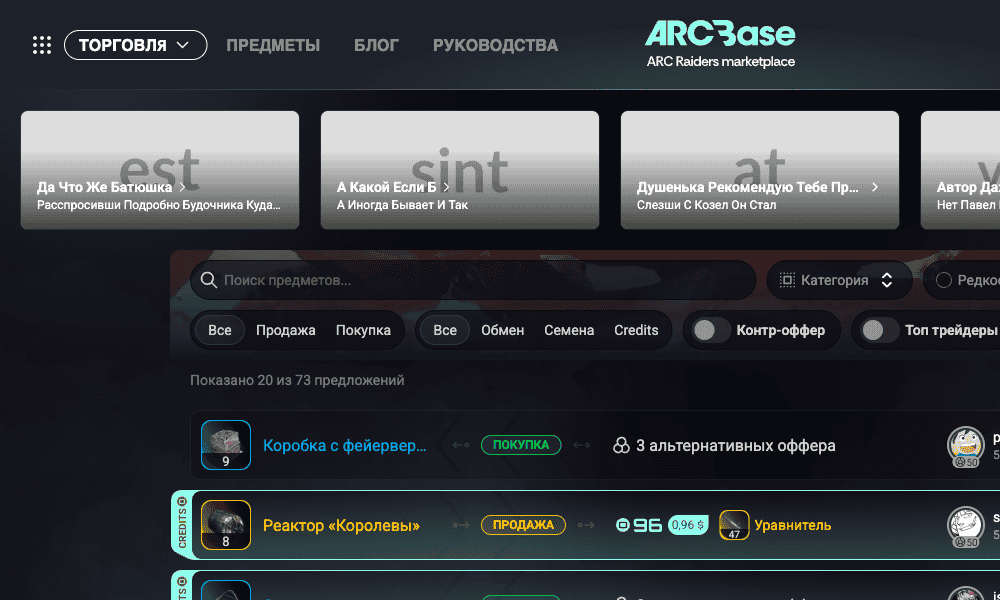Focus the 'Поиск предметов' search field
The height and width of the screenshot is (600, 1000).
point(473,280)
